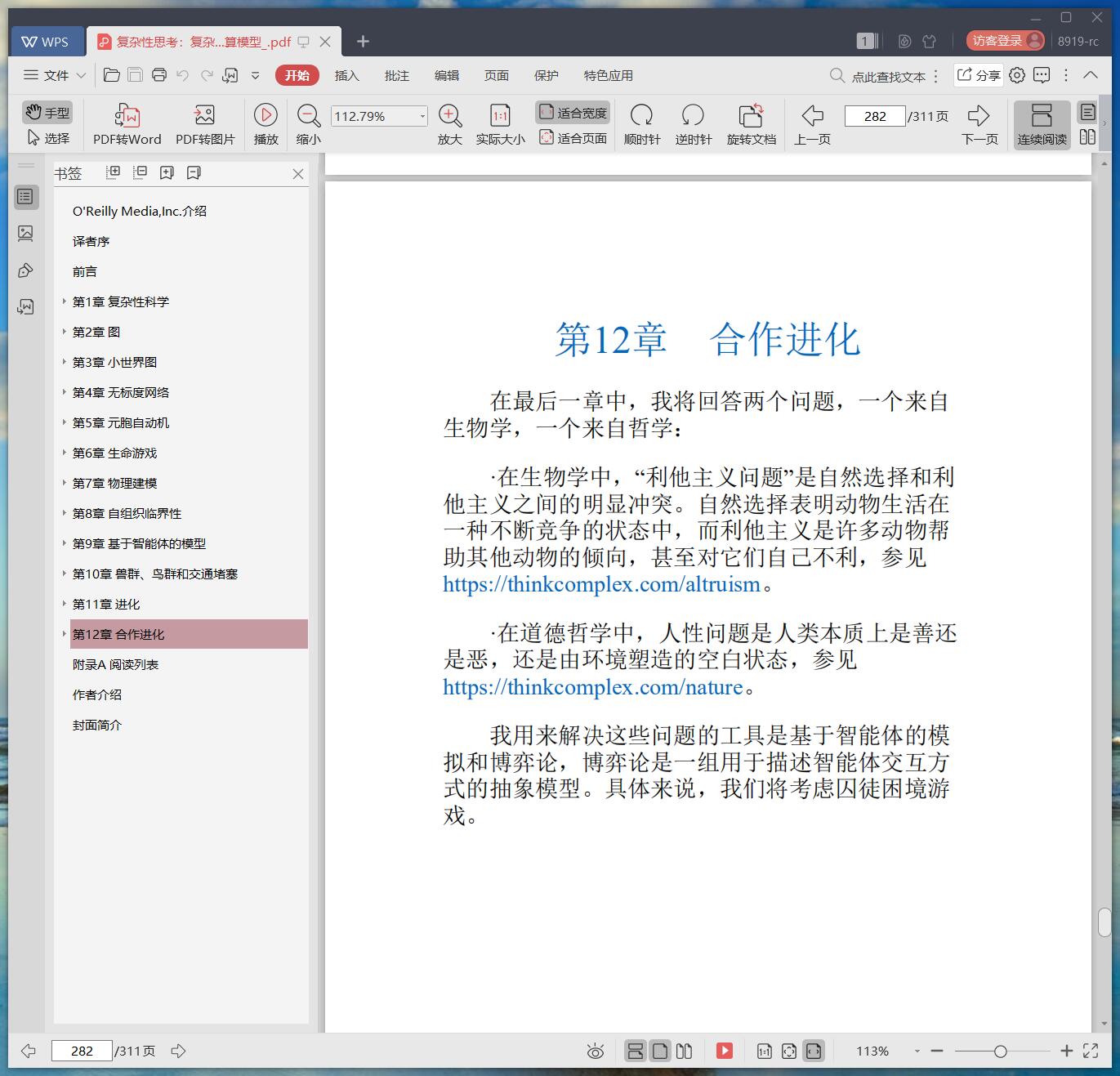This screenshot has width=1120, height=1076.
Task: Switch to 插入 tab
Action: 346,75
